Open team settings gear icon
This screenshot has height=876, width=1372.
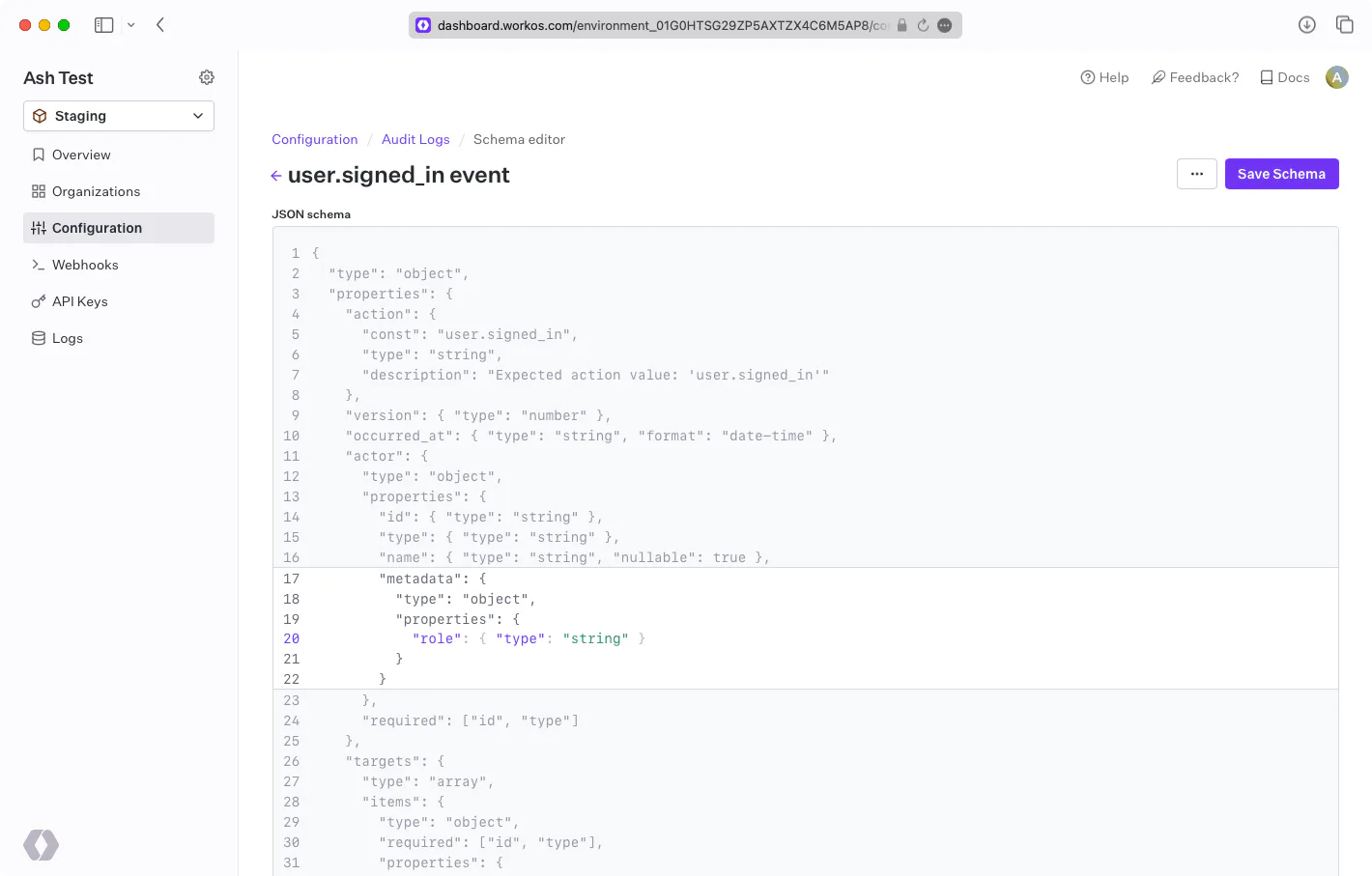(207, 77)
